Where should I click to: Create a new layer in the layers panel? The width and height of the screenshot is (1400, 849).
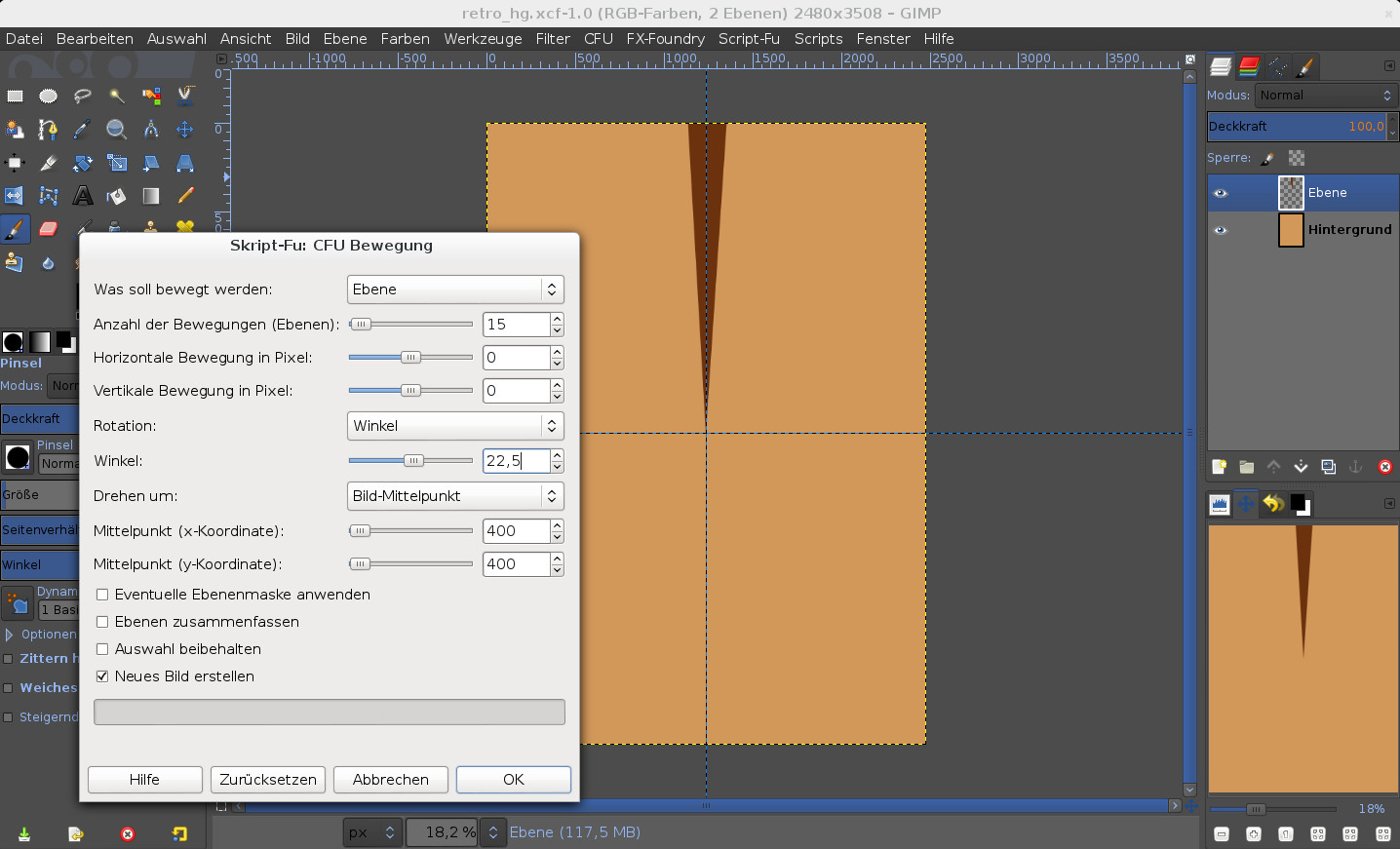[x=1219, y=467]
